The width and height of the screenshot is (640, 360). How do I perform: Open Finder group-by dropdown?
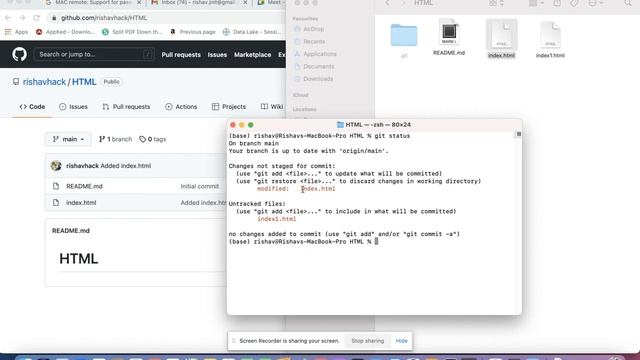coord(536,3)
